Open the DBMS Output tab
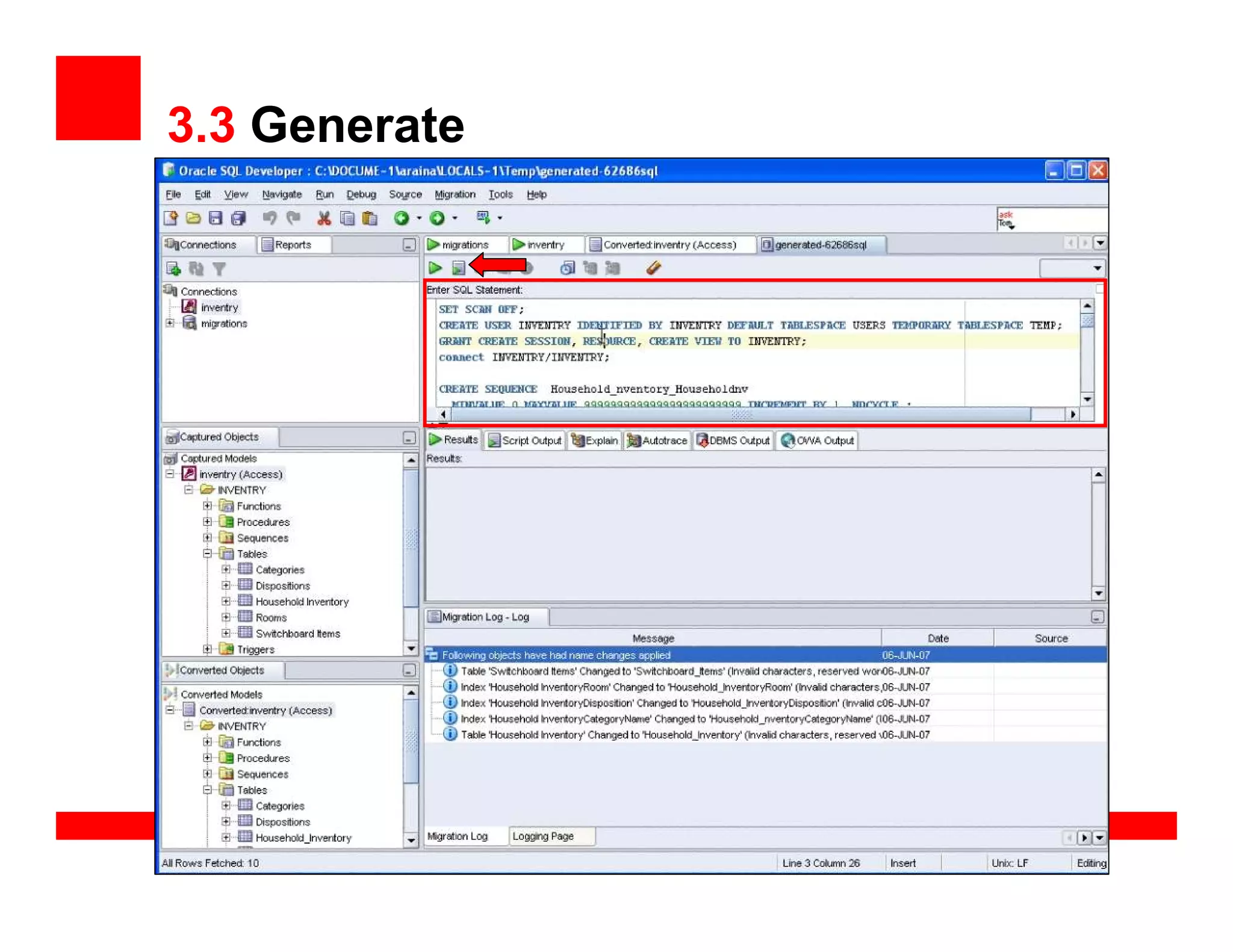 (733, 440)
